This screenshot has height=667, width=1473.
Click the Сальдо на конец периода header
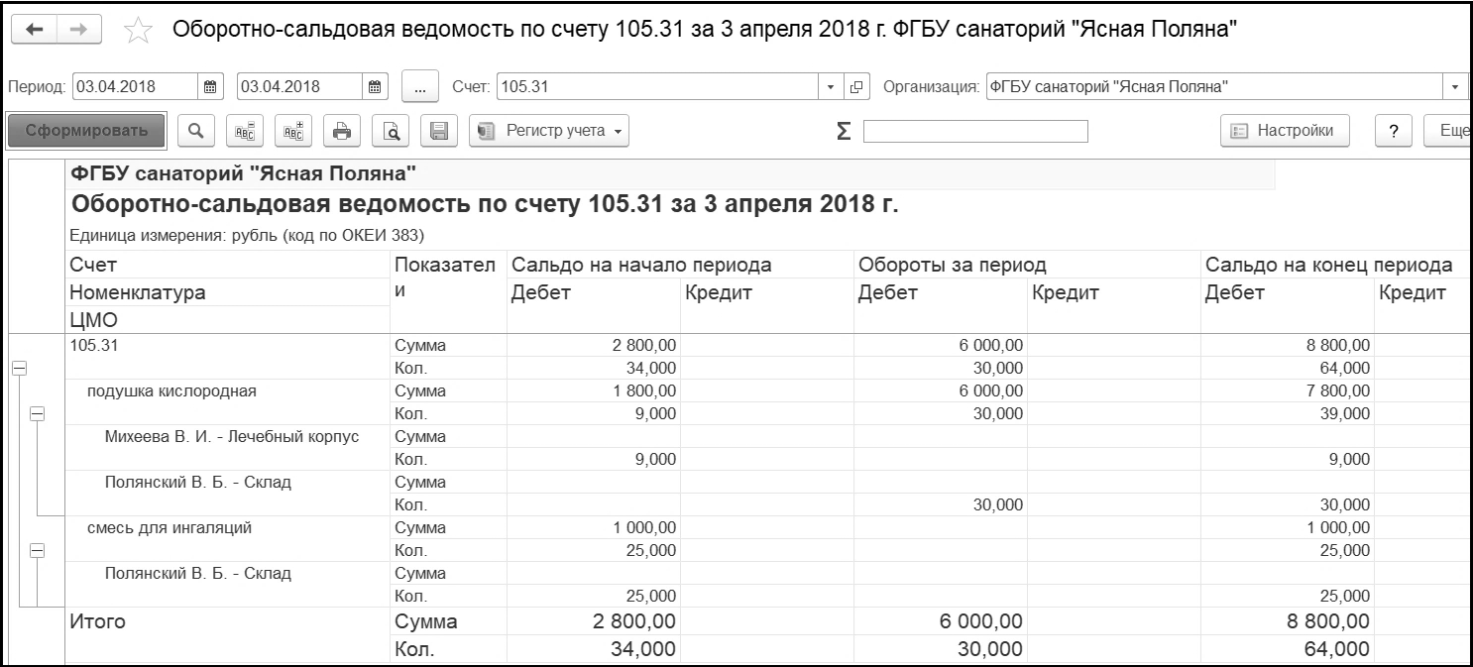(x=1330, y=267)
